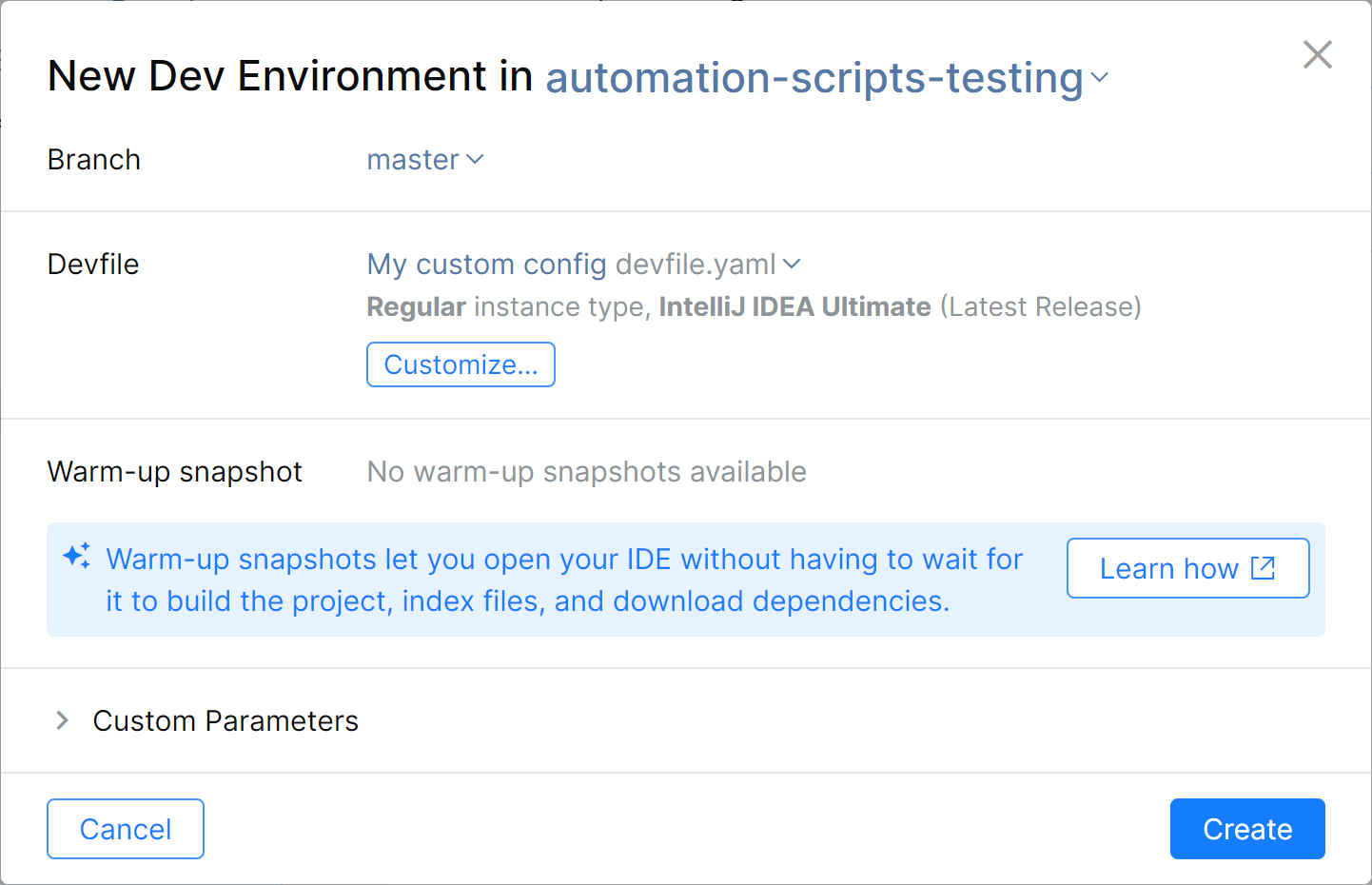
Task: Click the warm-up snapshots info banner text
Action: click(563, 580)
